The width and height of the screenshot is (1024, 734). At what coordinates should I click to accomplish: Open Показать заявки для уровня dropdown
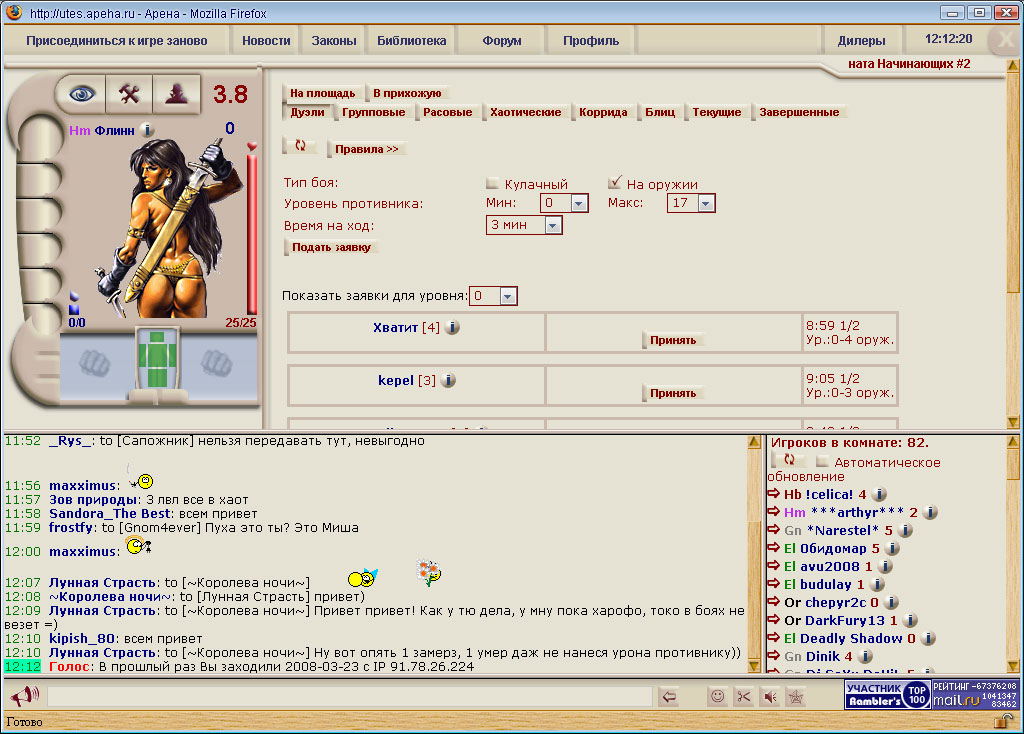pos(493,296)
